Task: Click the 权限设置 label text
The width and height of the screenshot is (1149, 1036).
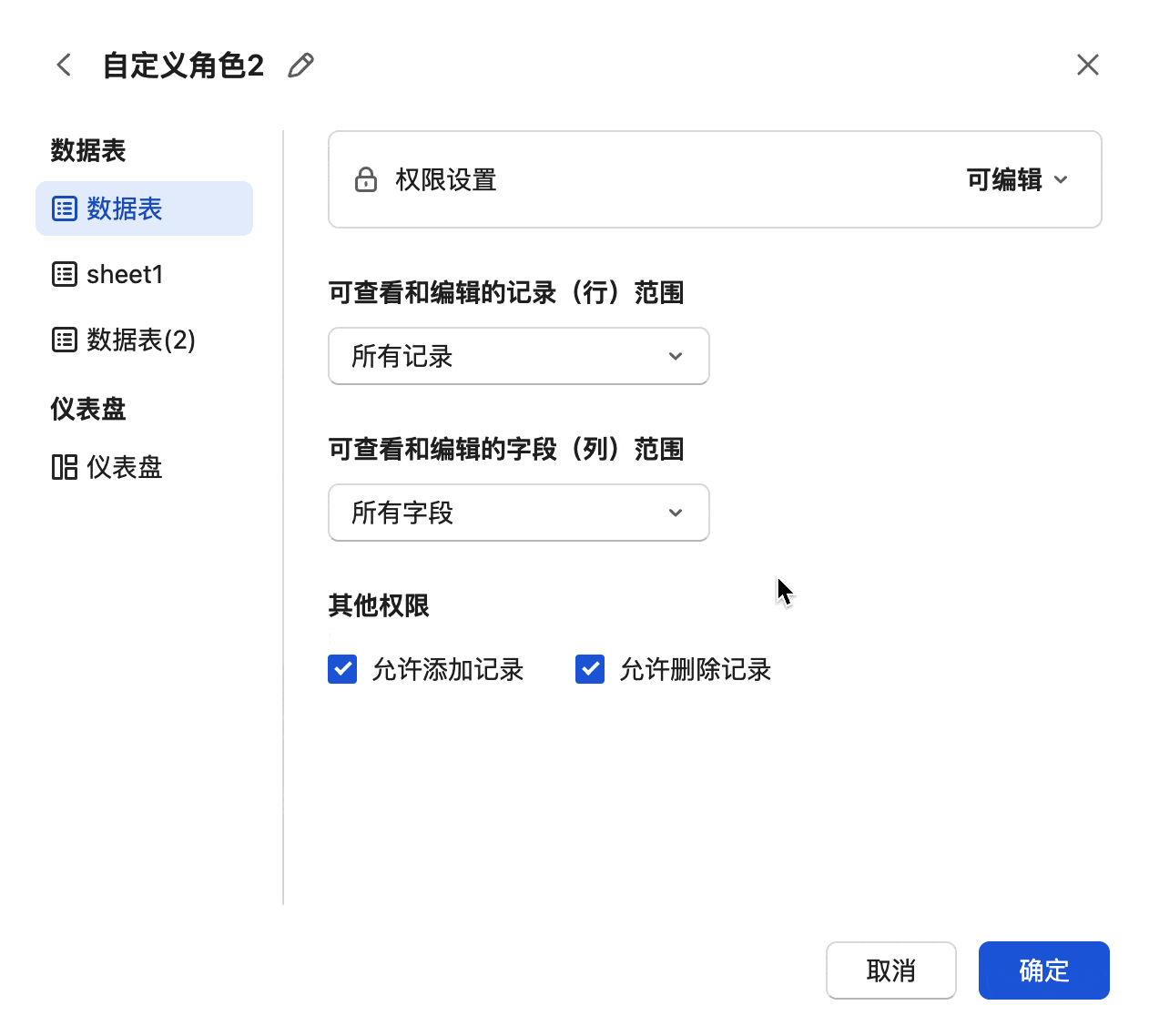Action: [445, 179]
